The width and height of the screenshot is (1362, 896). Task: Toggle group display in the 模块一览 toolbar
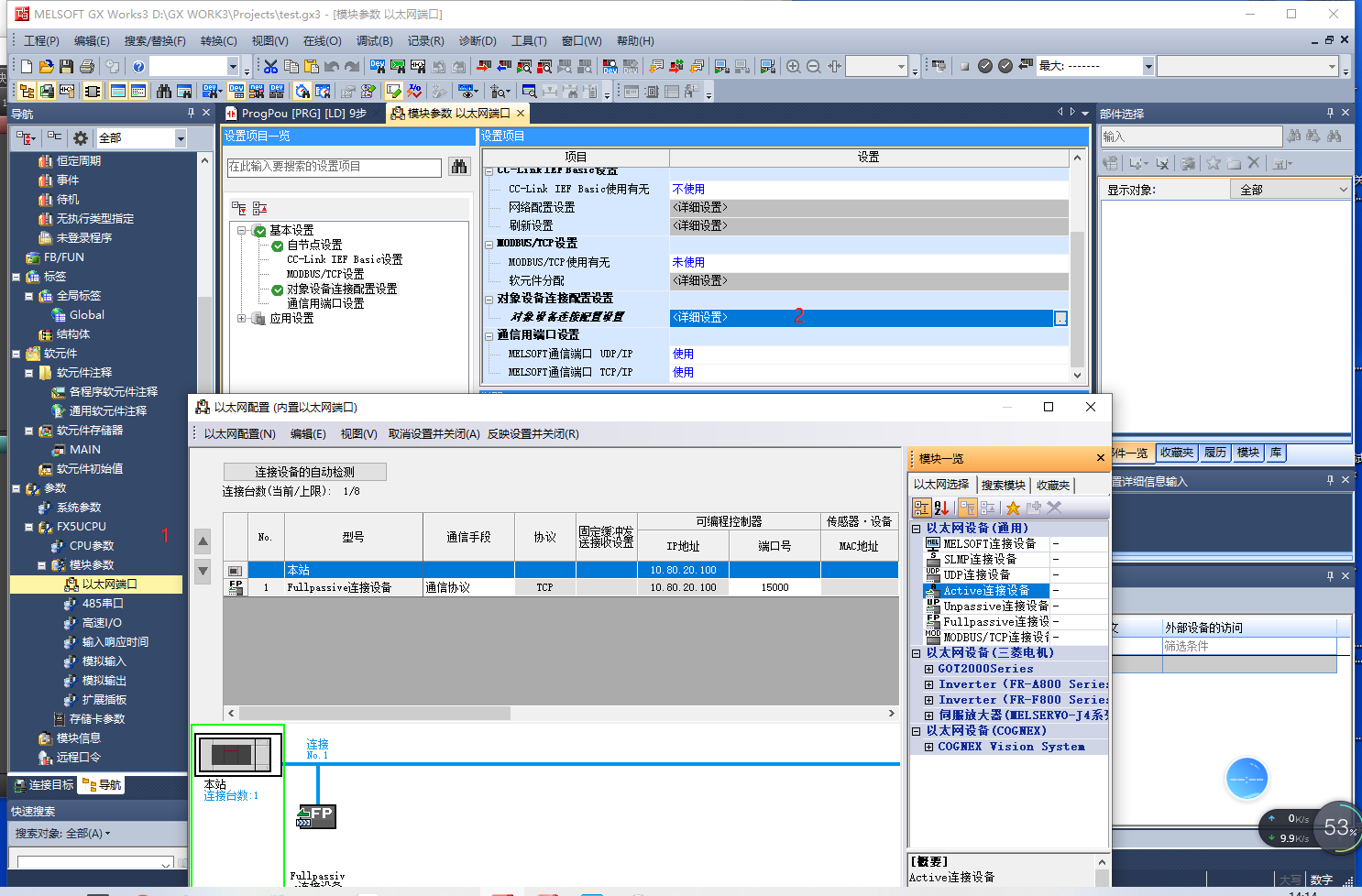921,507
